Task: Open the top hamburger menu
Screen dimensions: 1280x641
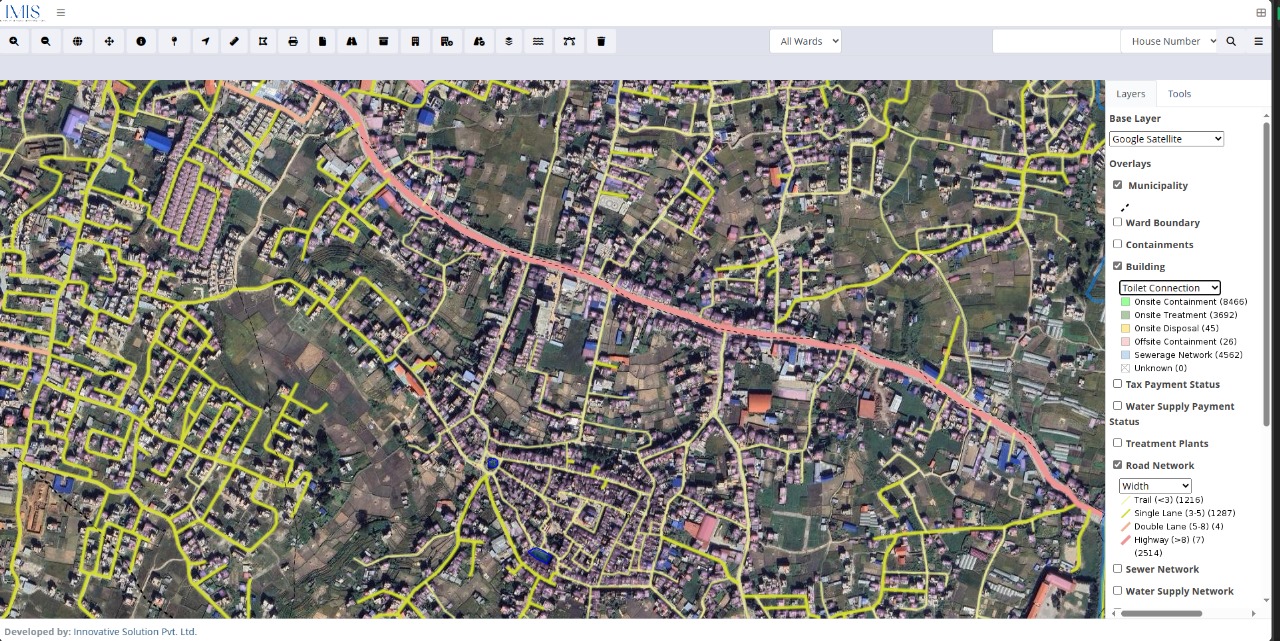Action: [61, 13]
